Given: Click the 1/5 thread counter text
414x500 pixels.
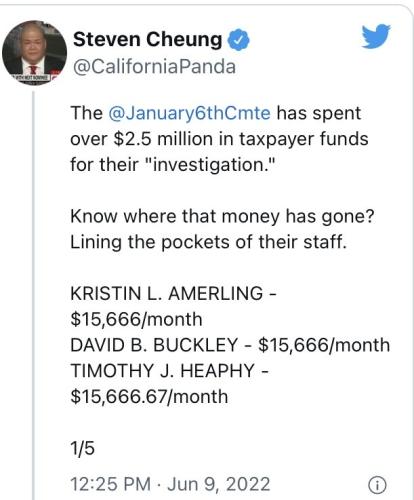Looking at the screenshot, I should pyautogui.click(x=82, y=448).
